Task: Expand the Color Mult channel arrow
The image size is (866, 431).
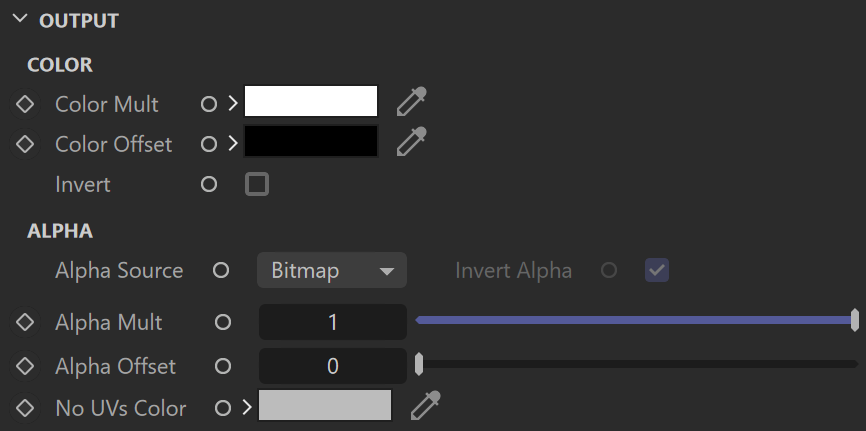Action: coord(233,103)
